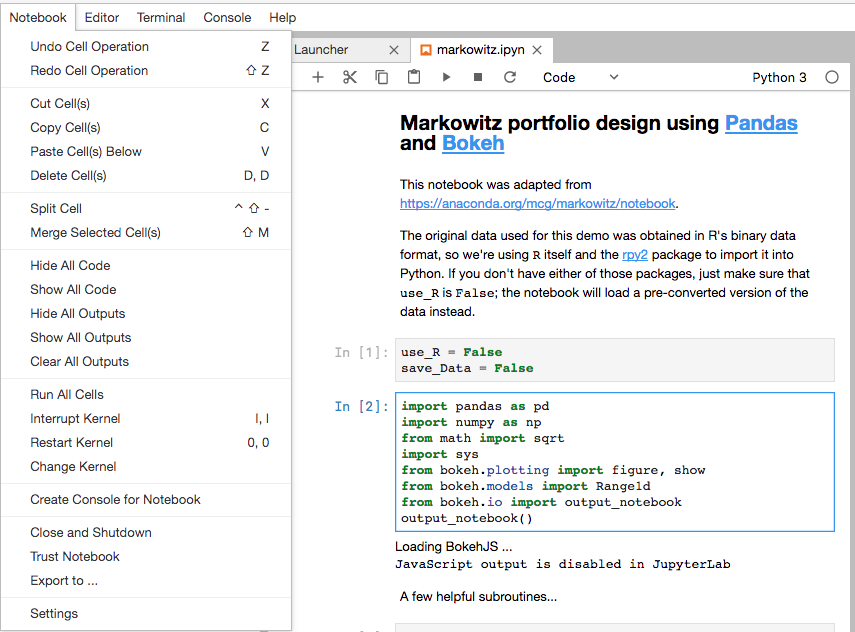855x632 pixels.
Task: Select Python 3 kernel name
Action: (779, 77)
